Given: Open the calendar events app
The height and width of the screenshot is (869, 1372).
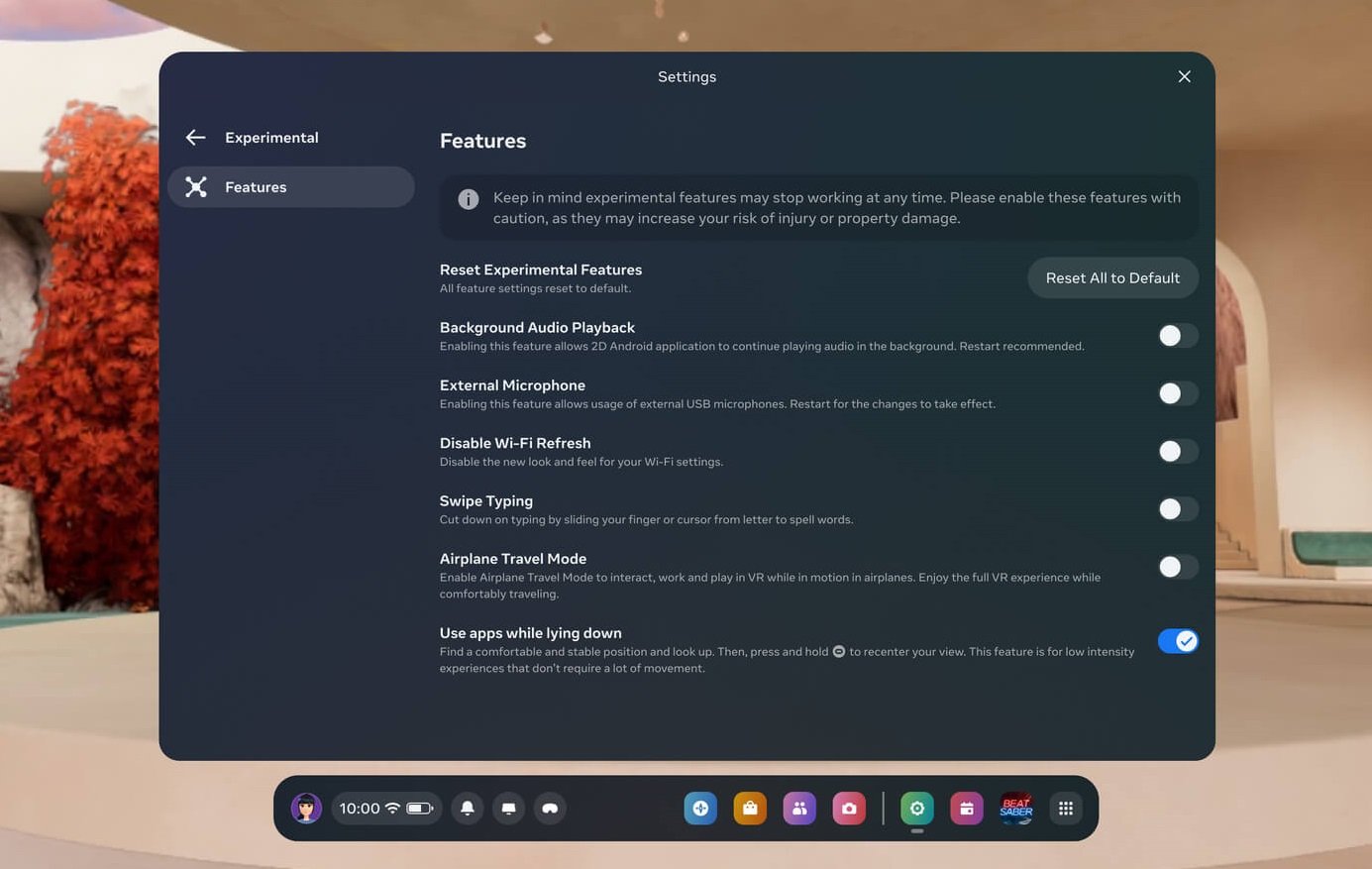Looking at the screenshot, I should point(966,809).
